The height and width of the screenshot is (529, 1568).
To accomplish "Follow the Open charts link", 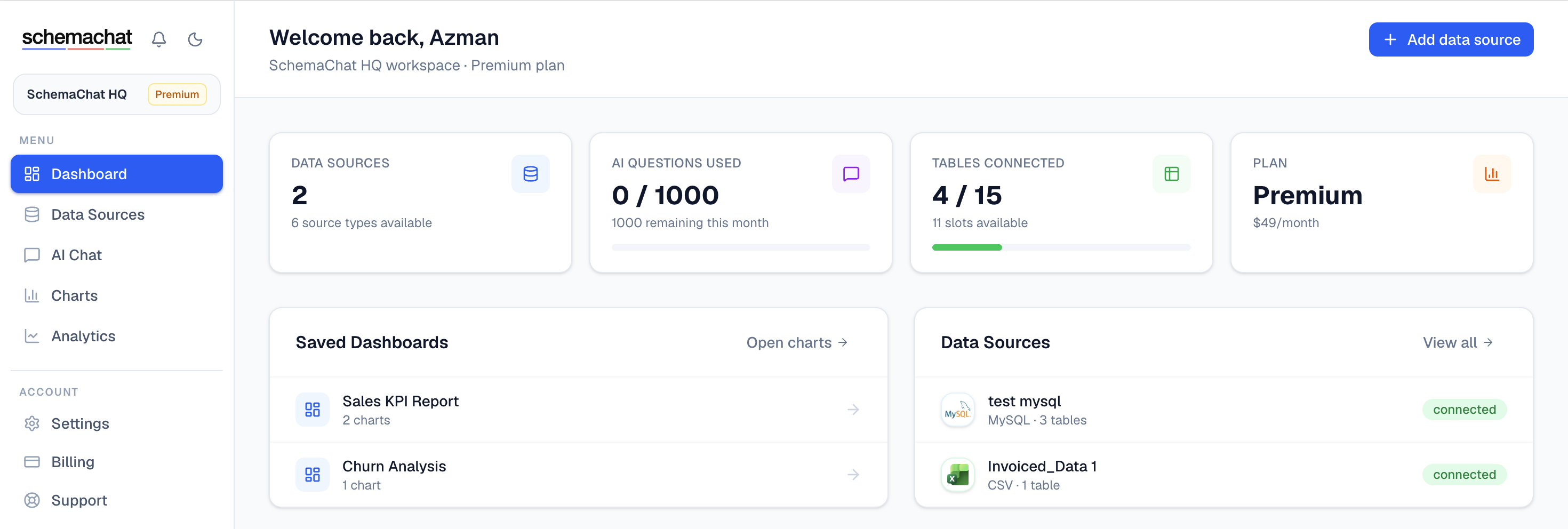I will point(797,343).
